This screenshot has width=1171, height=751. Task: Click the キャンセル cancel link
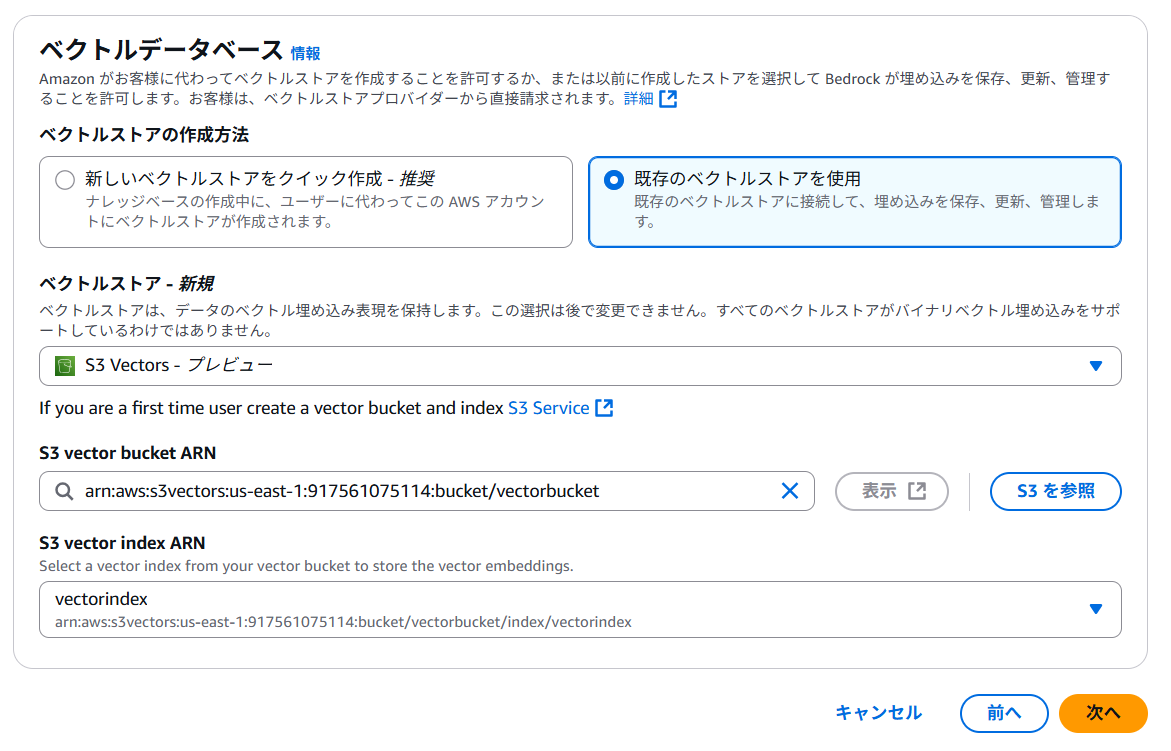pyautogui.click(x=878, y=713)
